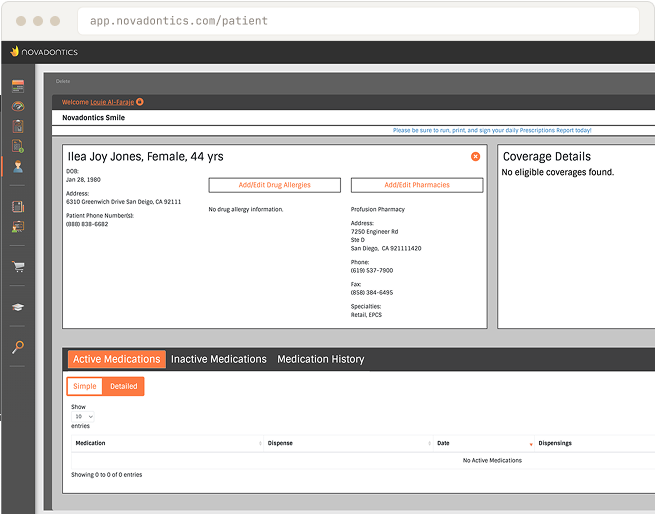
Task: Click the Profusion Pharmacy name
Action: pos(378,209)
